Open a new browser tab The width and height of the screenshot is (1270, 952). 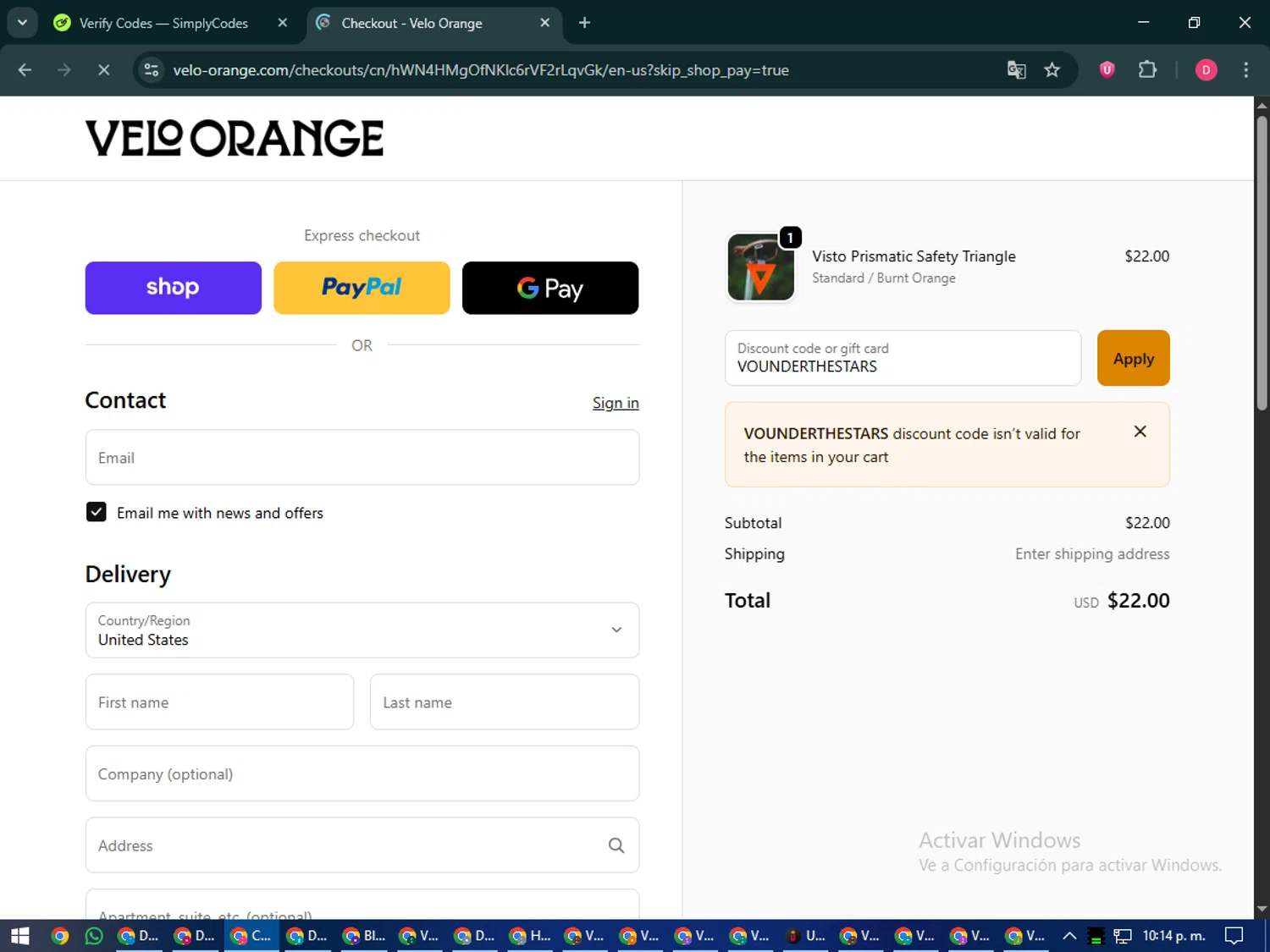pyautogui.click(x=584, y=23)
